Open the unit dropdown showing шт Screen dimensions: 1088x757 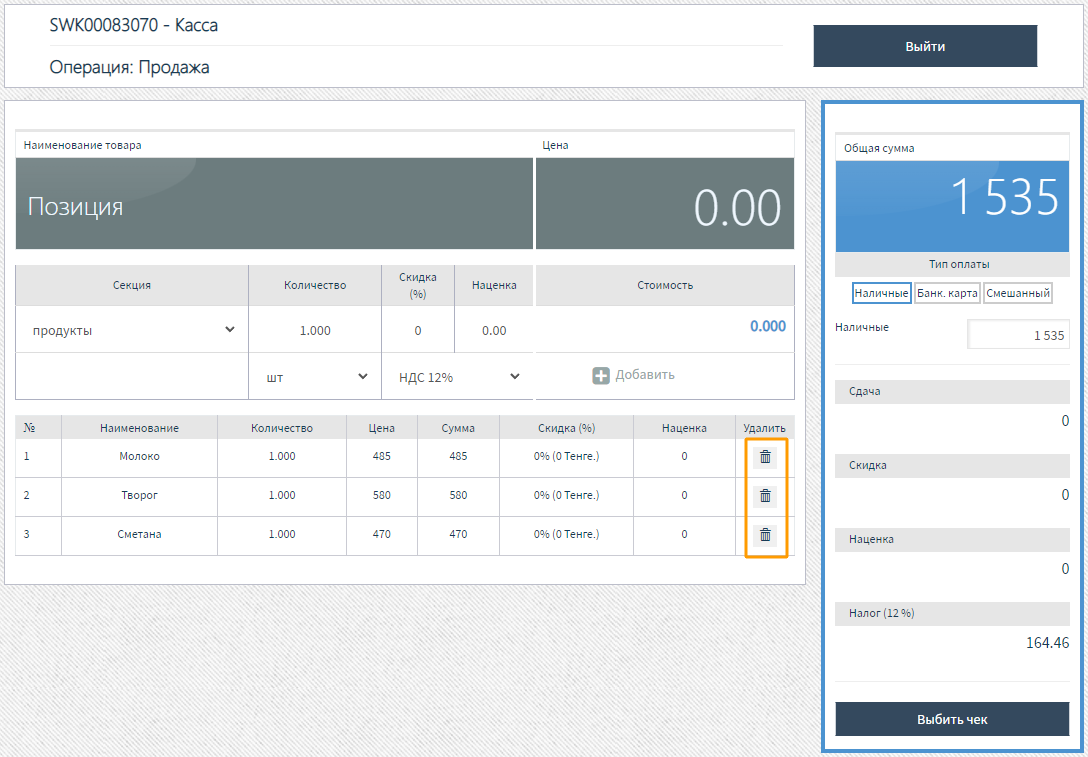(315, 377)
